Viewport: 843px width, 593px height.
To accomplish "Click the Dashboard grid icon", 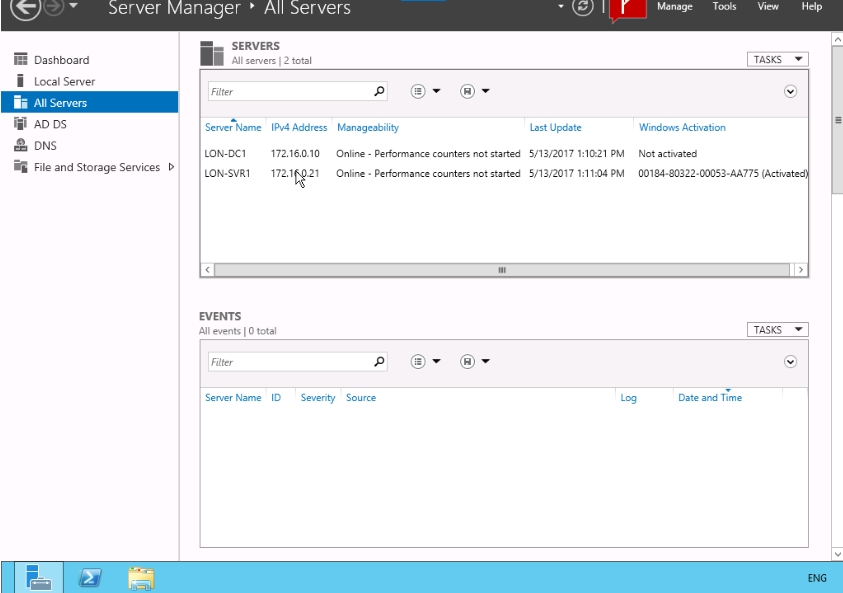I will [20, 59].
